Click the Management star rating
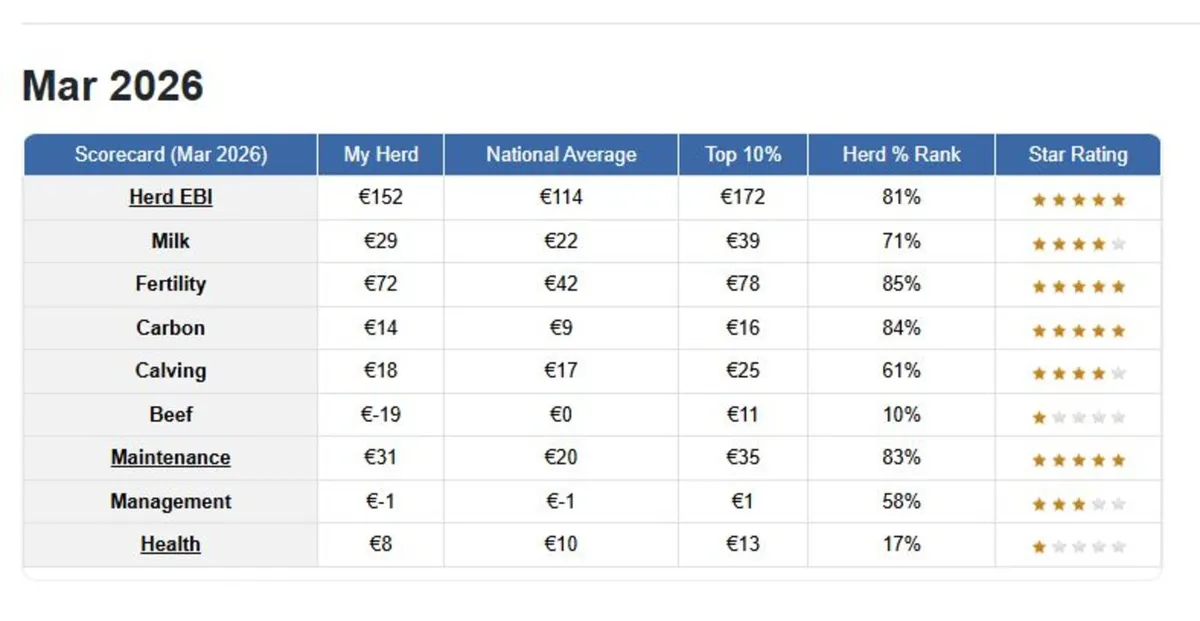This screenshot has height=621, width=1200. coord(1078,504)
